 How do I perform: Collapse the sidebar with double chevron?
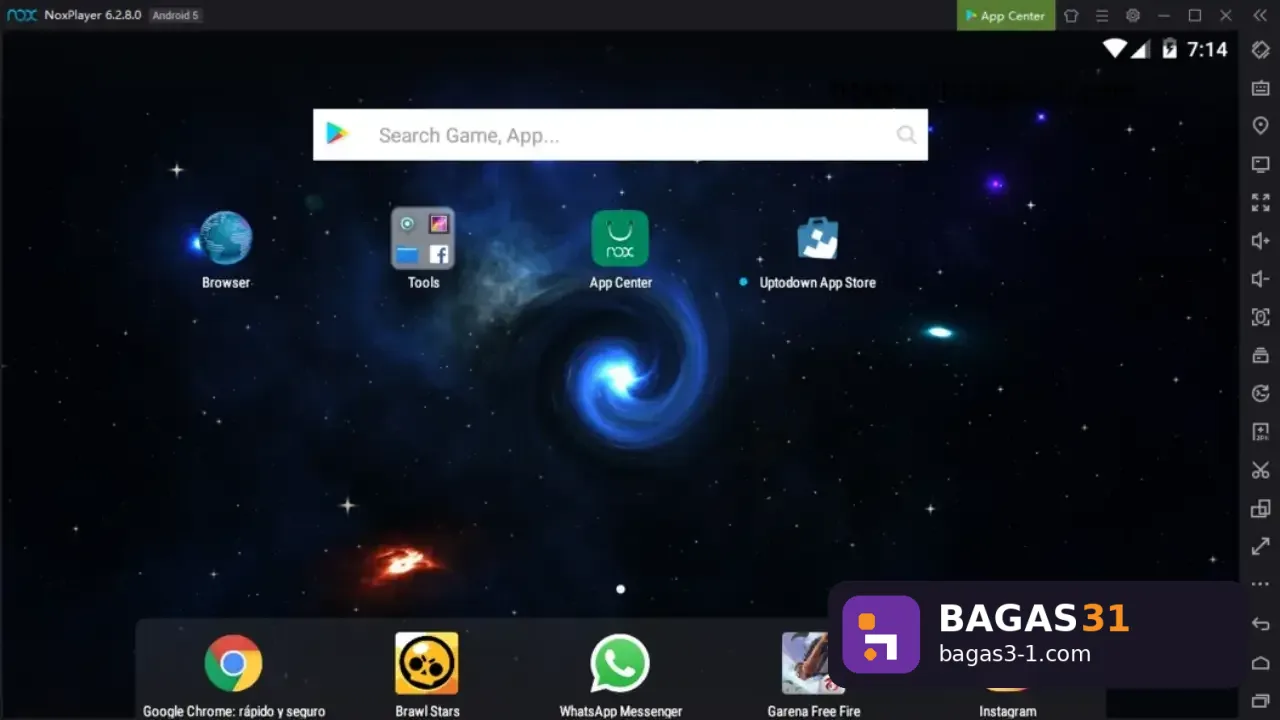[x=1259, y=15]
